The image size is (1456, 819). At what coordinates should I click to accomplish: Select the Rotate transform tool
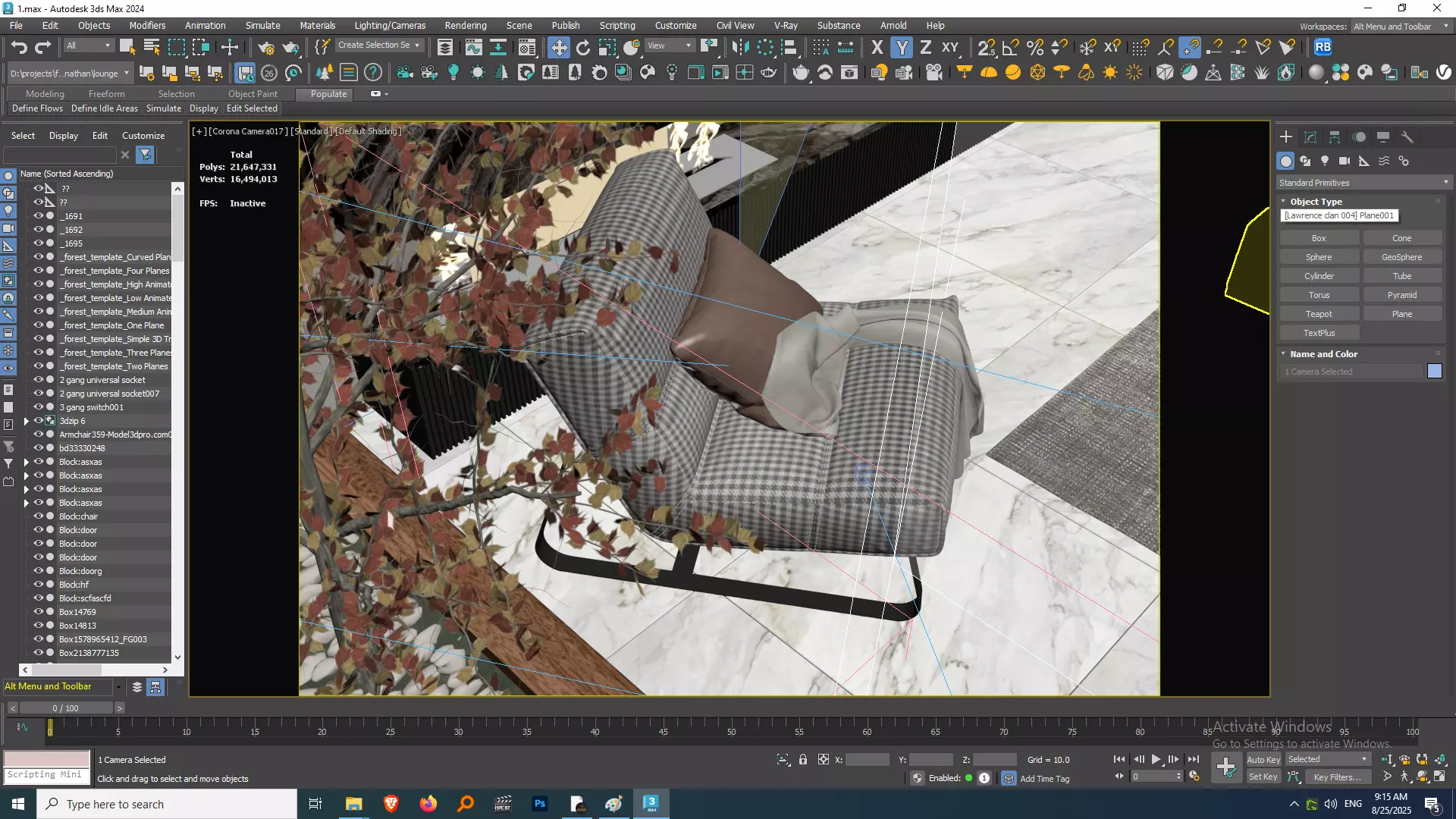point(582,47)
